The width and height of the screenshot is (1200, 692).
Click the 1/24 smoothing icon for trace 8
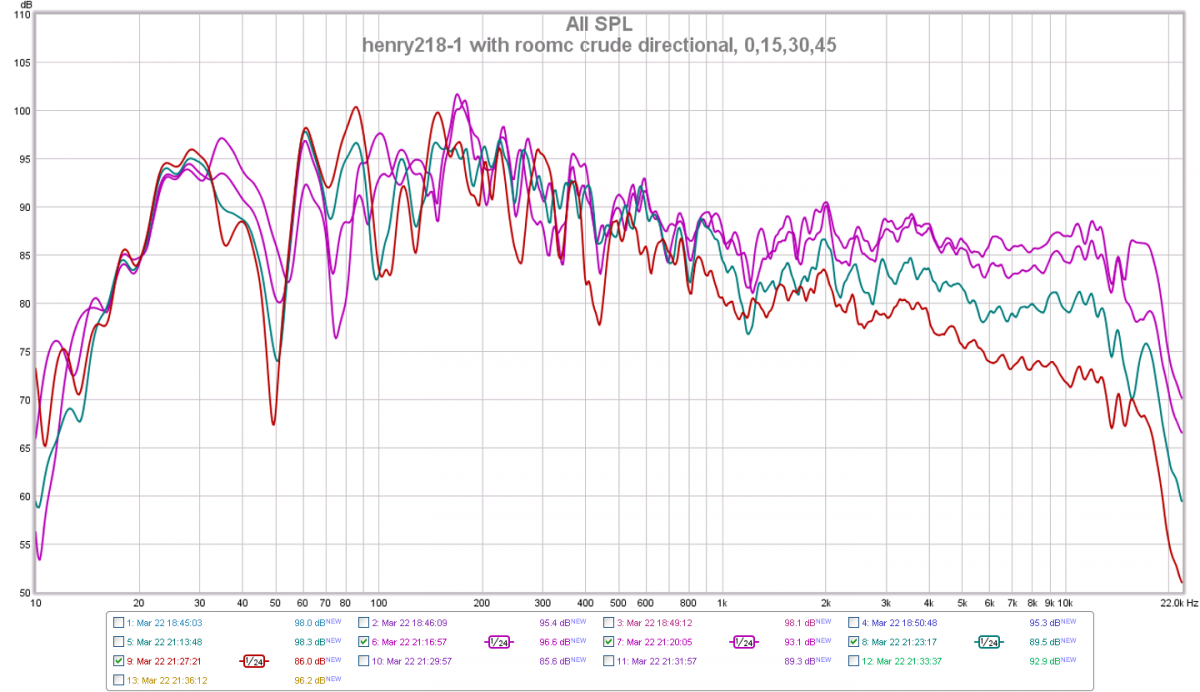click(987, 642)
